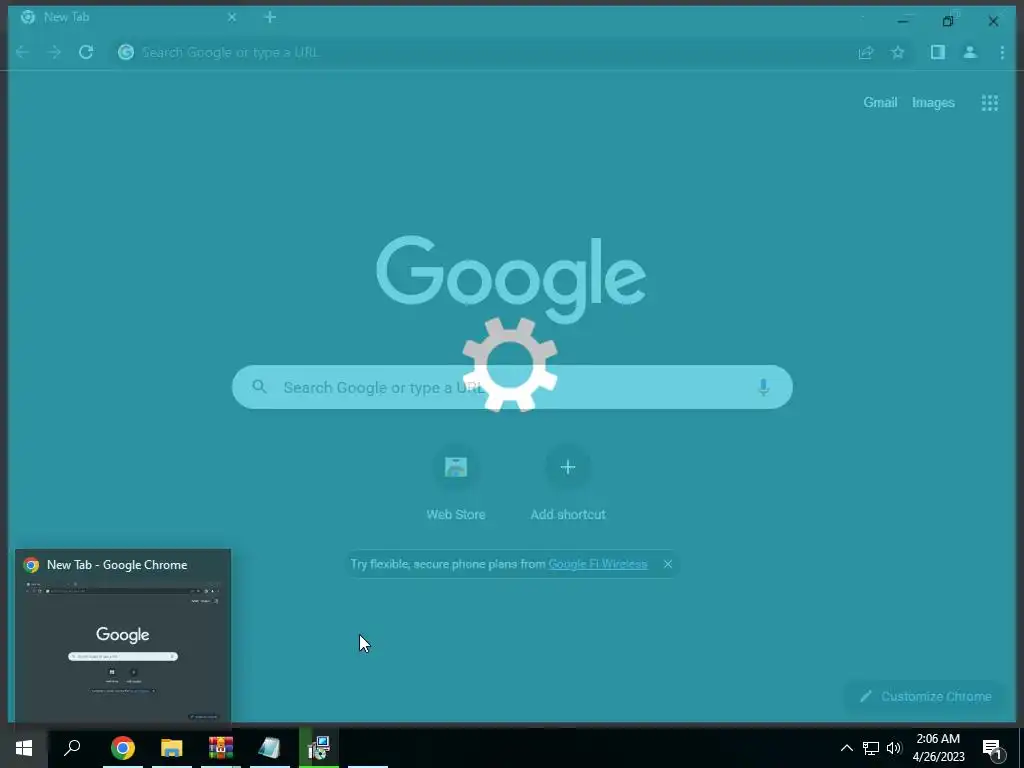Click the highlighted installer taskbar icon

319,748
